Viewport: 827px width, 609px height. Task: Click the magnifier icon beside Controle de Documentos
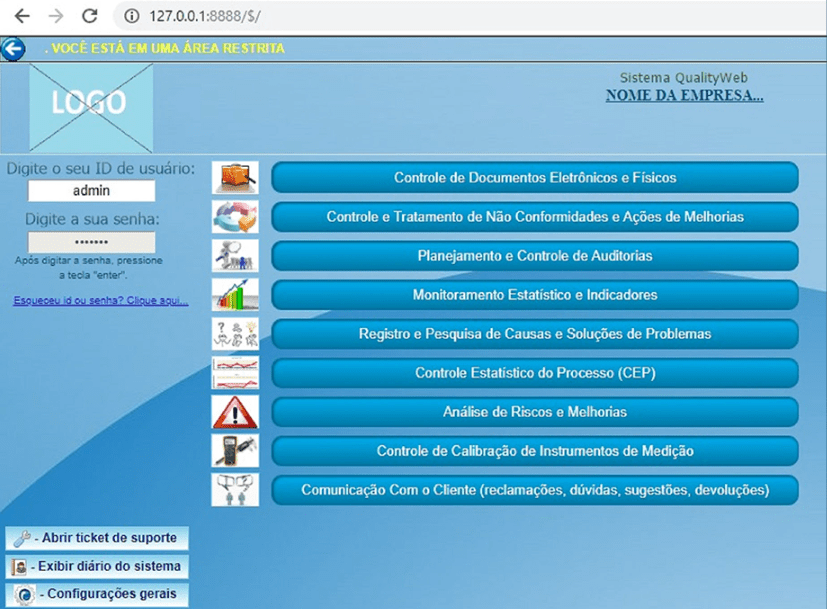[x=235, y=178]
